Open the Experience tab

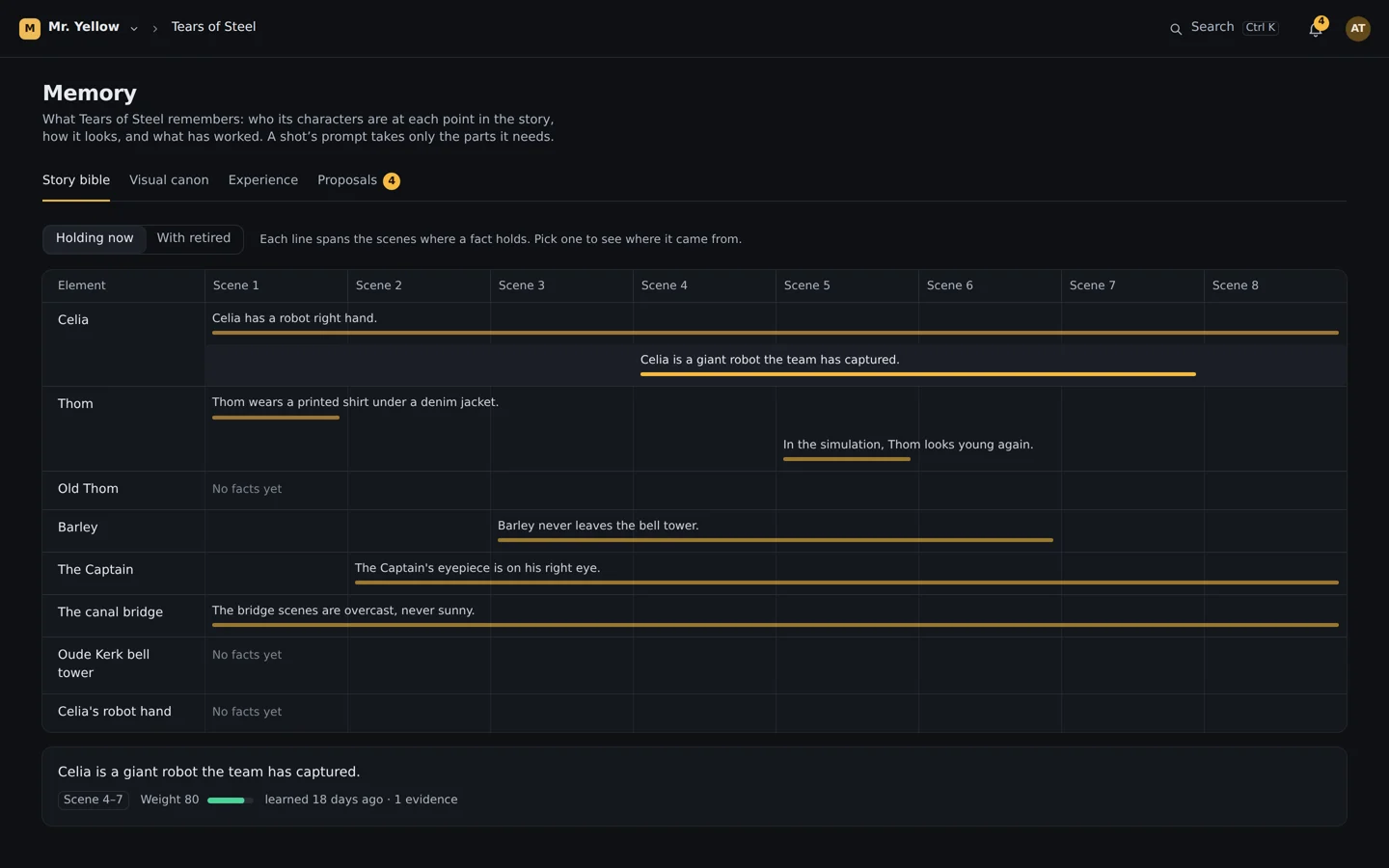tap(263, 180)
